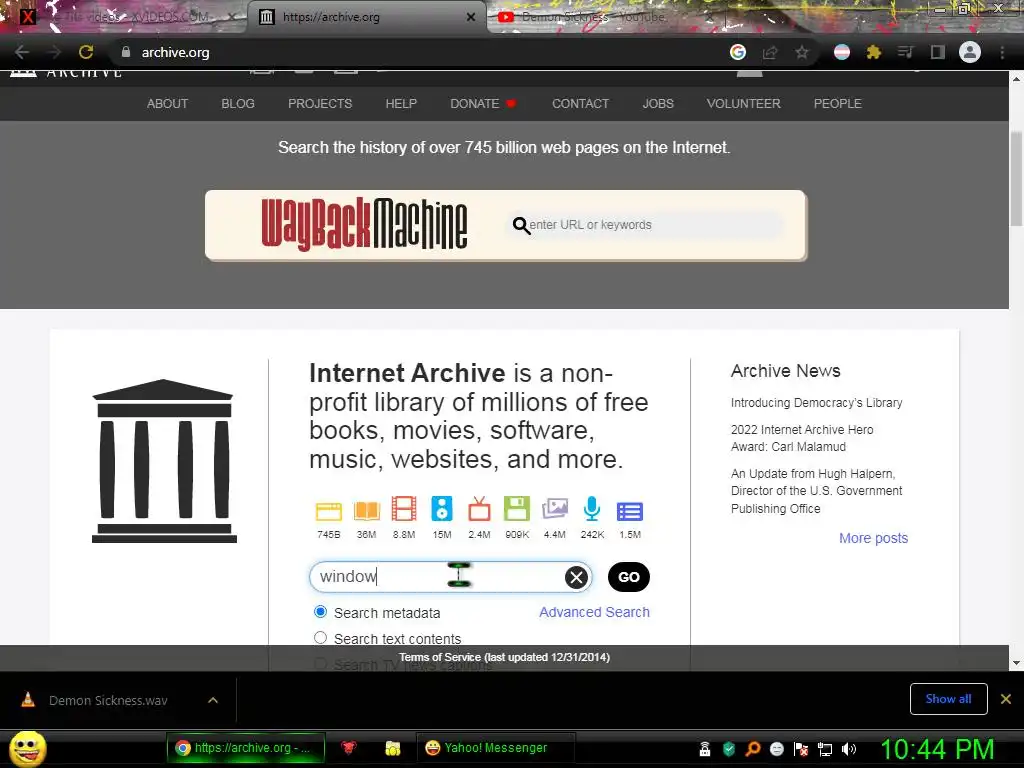Open the BLOG menu item
The width and height of the screenshot is (1024, 768).
(x=238, y=104)
